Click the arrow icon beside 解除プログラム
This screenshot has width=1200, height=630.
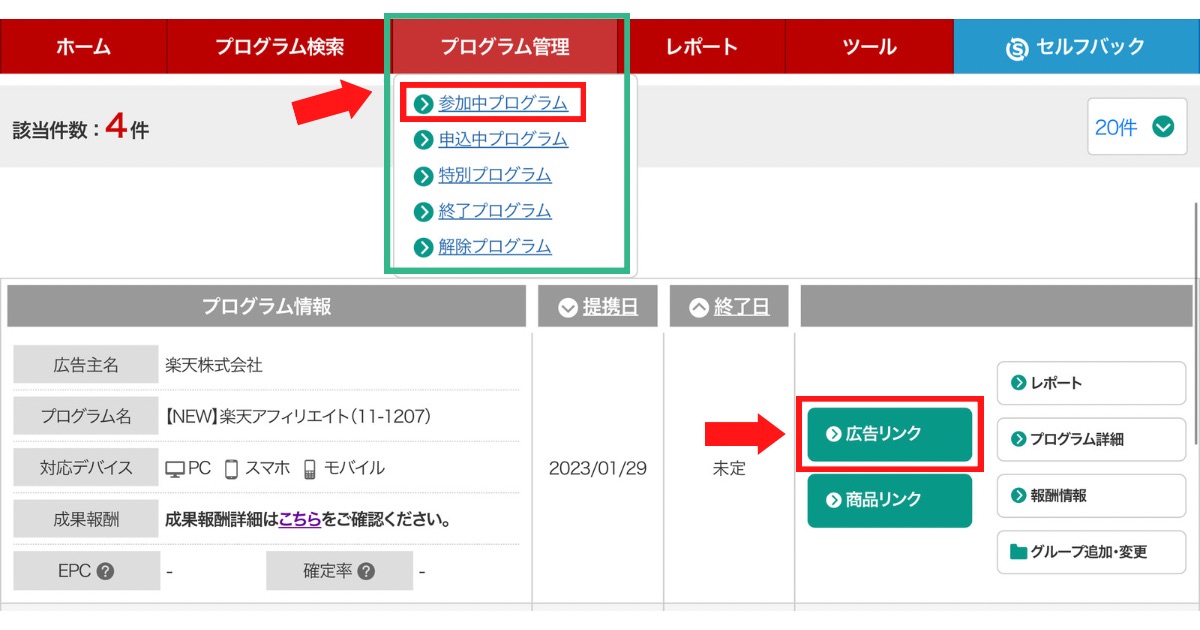pos(423,247)
